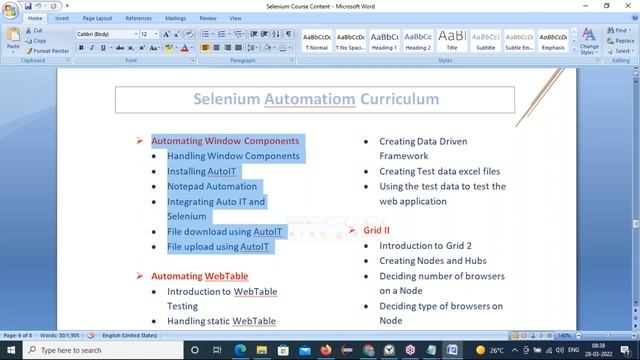Screen dimensions: 640x360
Task: Sort the selected paragraphs
Action: (x=276, y=34)
